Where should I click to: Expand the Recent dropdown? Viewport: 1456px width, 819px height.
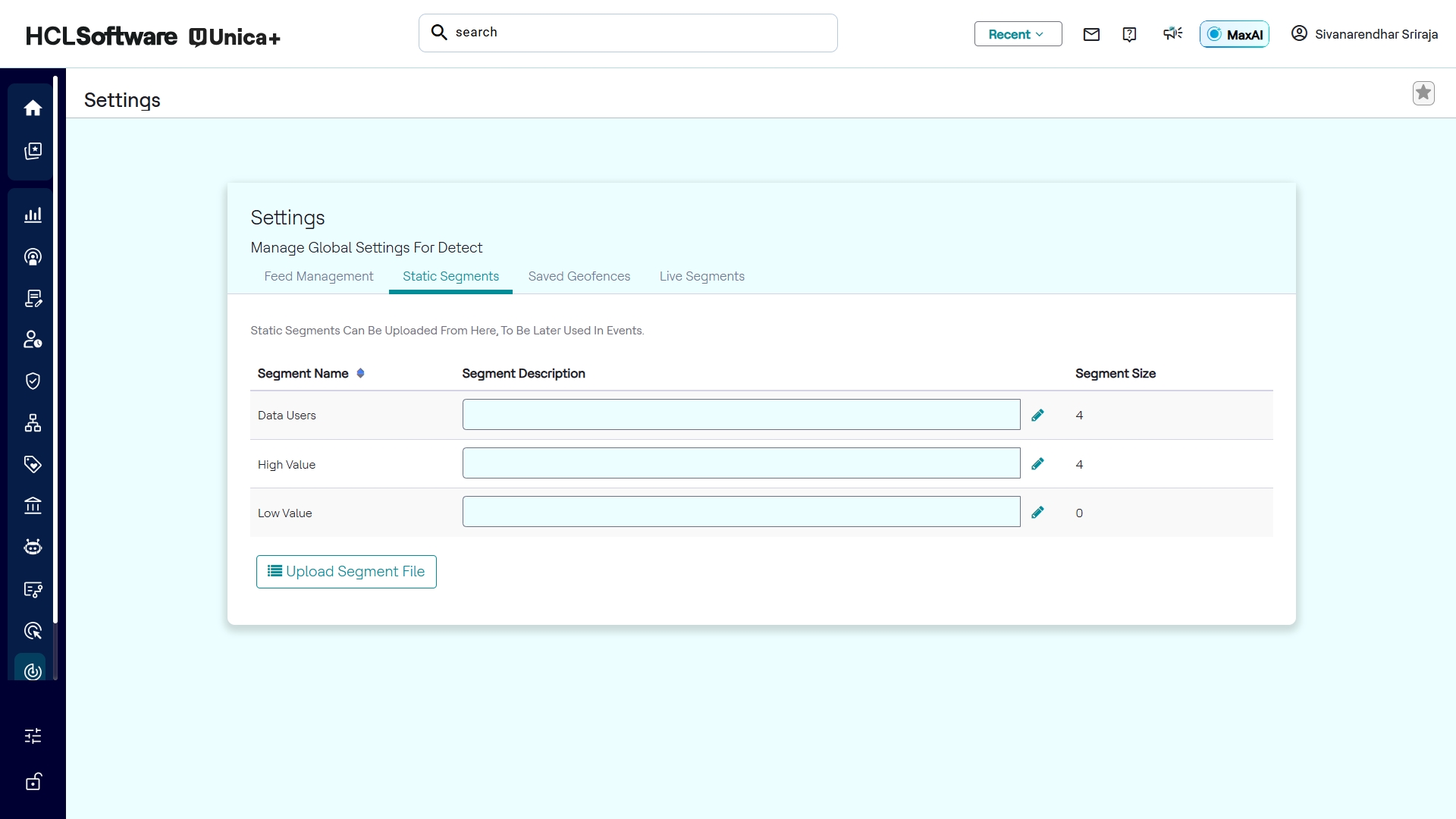click(1018, 34)
